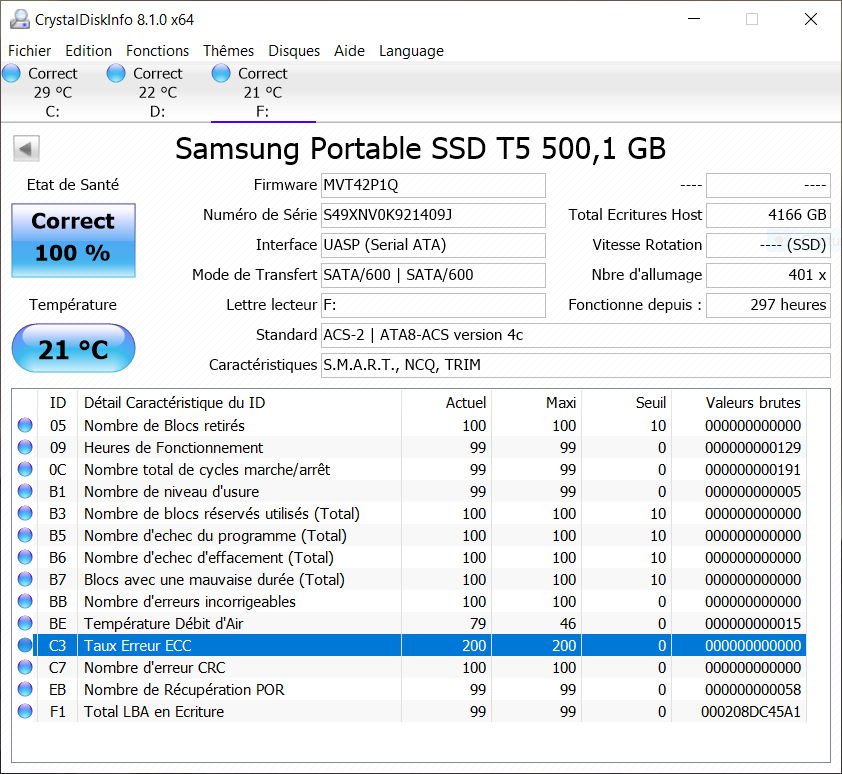Select the F: drive status orb
This screenshot has height=774, width=842.
coord(221,73)
